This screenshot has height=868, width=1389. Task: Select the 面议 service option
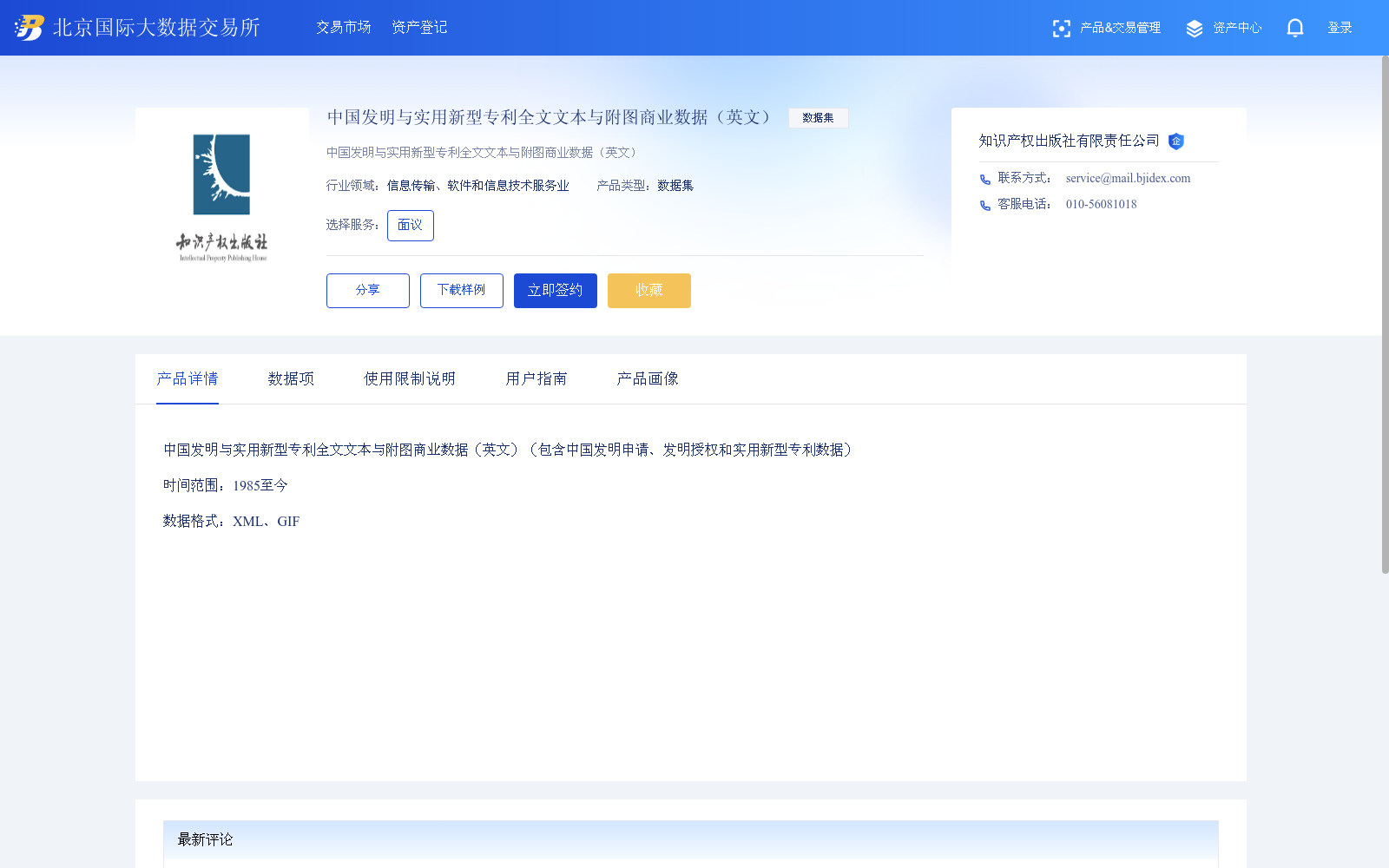[x=411, y=226]
